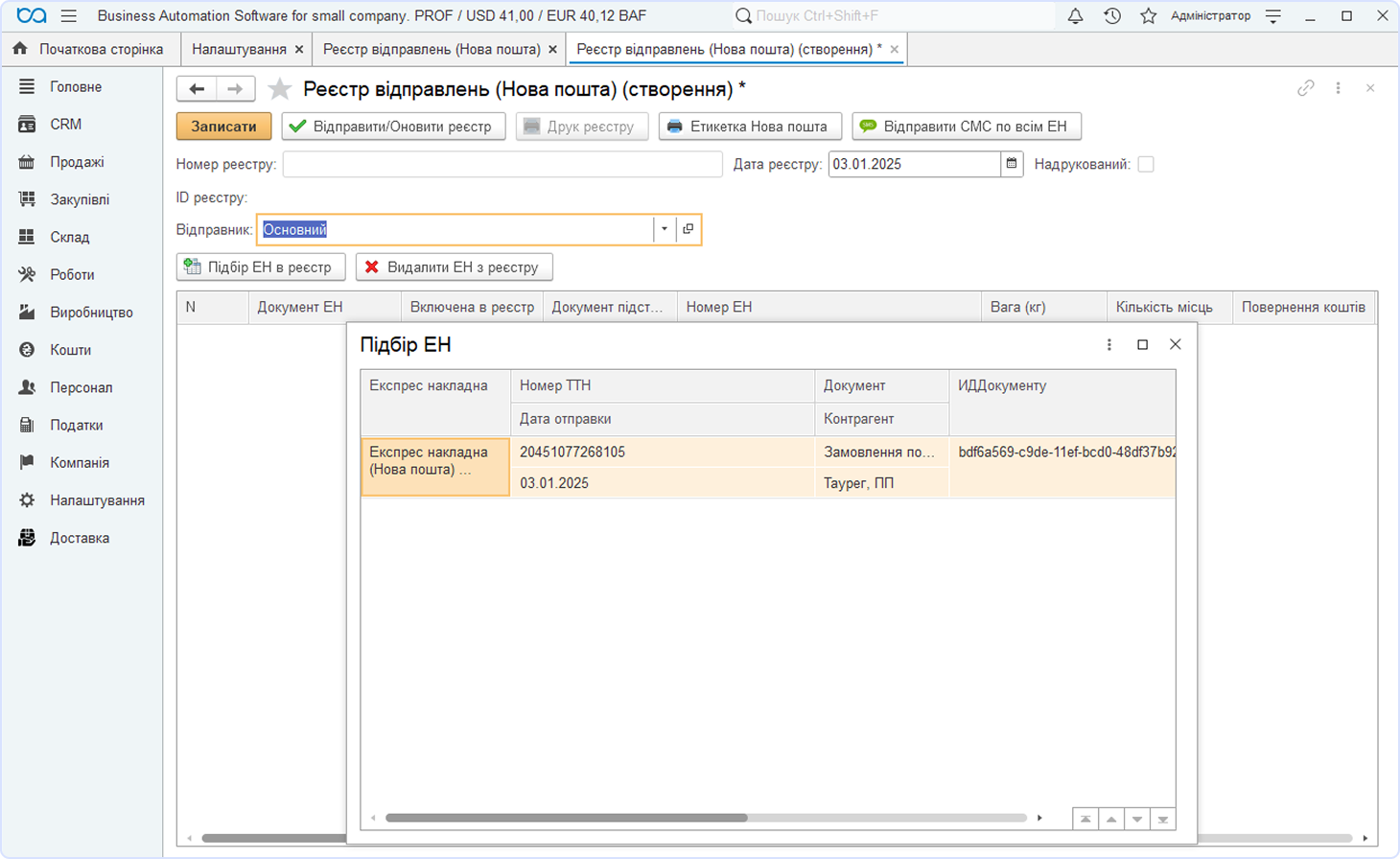
Task: Go back with the left arrow
Action: point(197,89)
